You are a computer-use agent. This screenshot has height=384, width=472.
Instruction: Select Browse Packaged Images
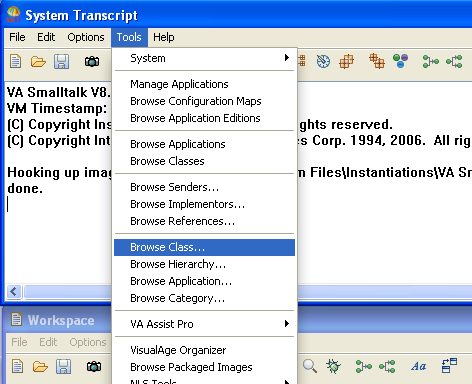pyautogui.click(x=204, y=367)
